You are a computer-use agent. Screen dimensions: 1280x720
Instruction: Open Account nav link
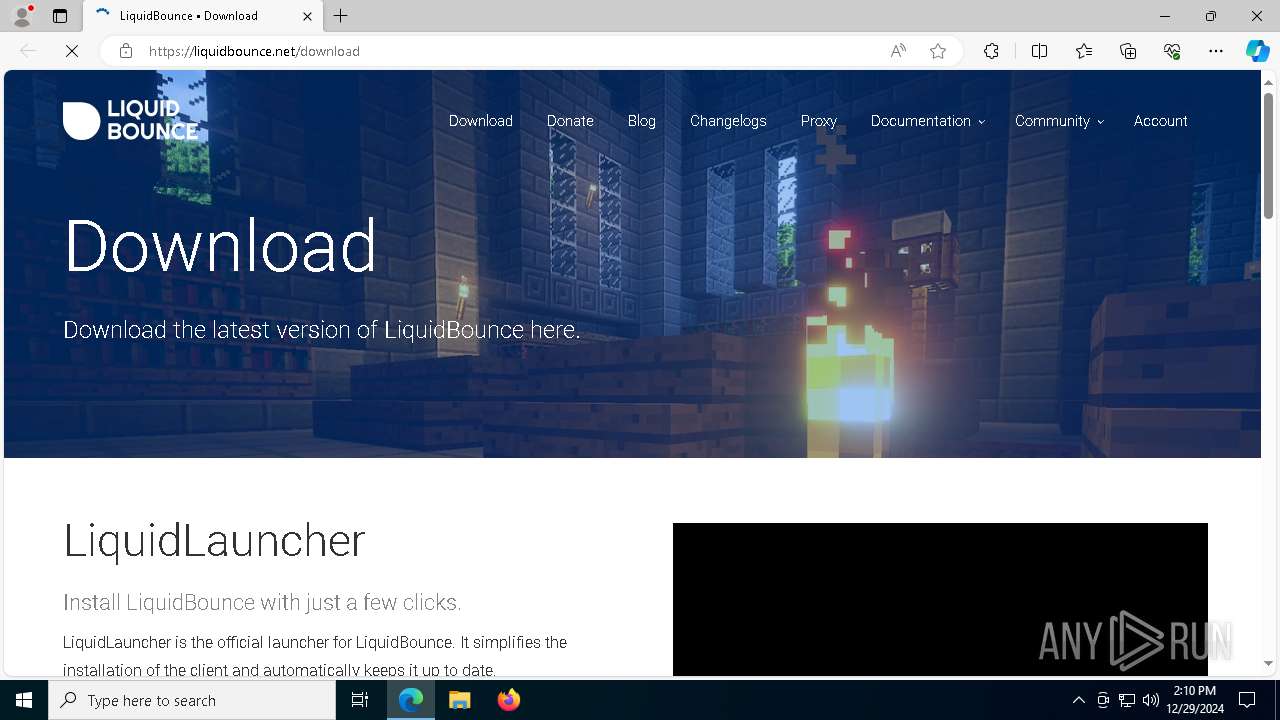coord(1160,121)
